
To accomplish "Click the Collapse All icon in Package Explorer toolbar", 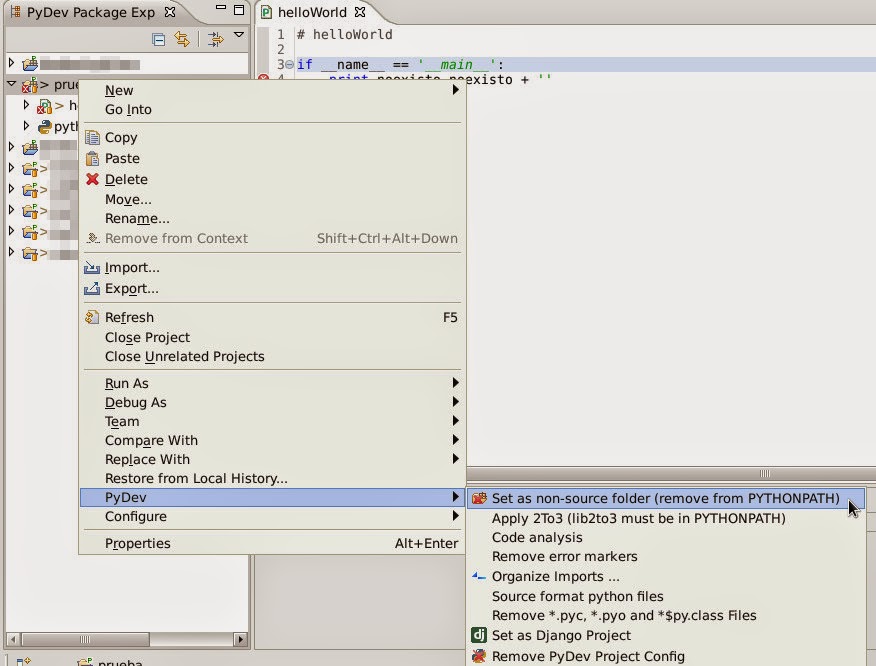I will [158, 37].
